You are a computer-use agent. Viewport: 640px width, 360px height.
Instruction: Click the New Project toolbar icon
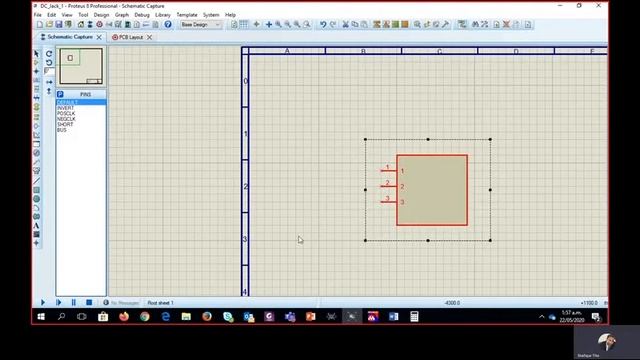(x=40, y=24)
